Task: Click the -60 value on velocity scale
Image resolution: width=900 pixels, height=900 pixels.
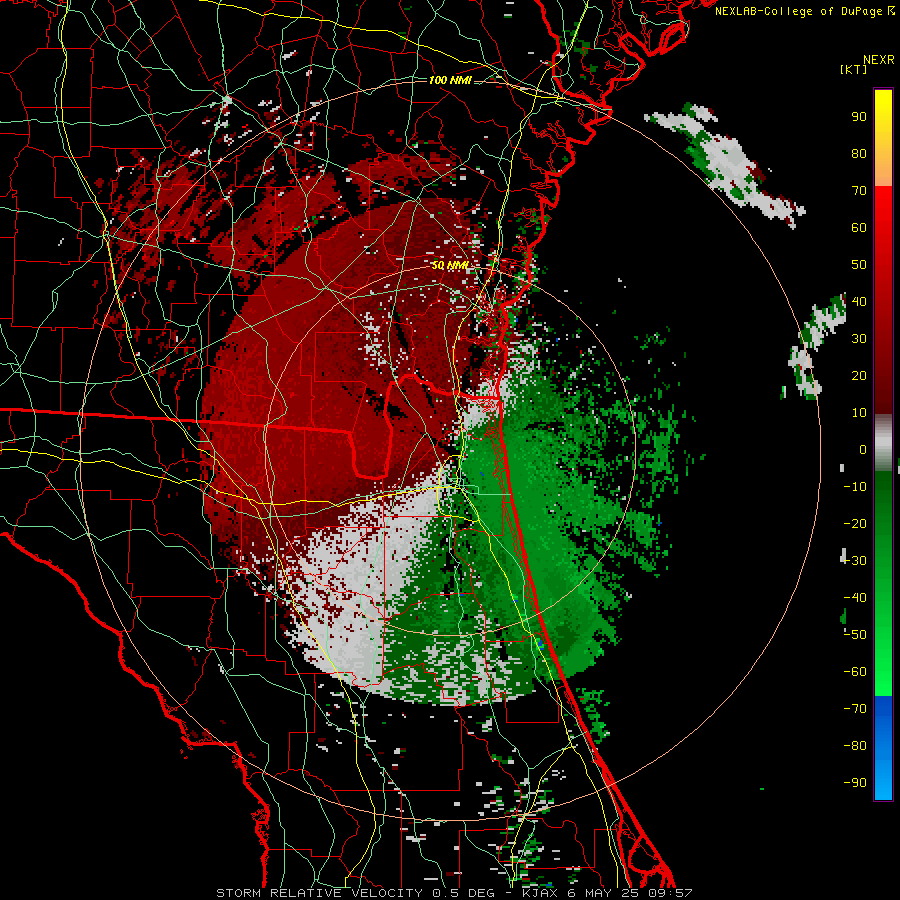Action: click(855, 672)
